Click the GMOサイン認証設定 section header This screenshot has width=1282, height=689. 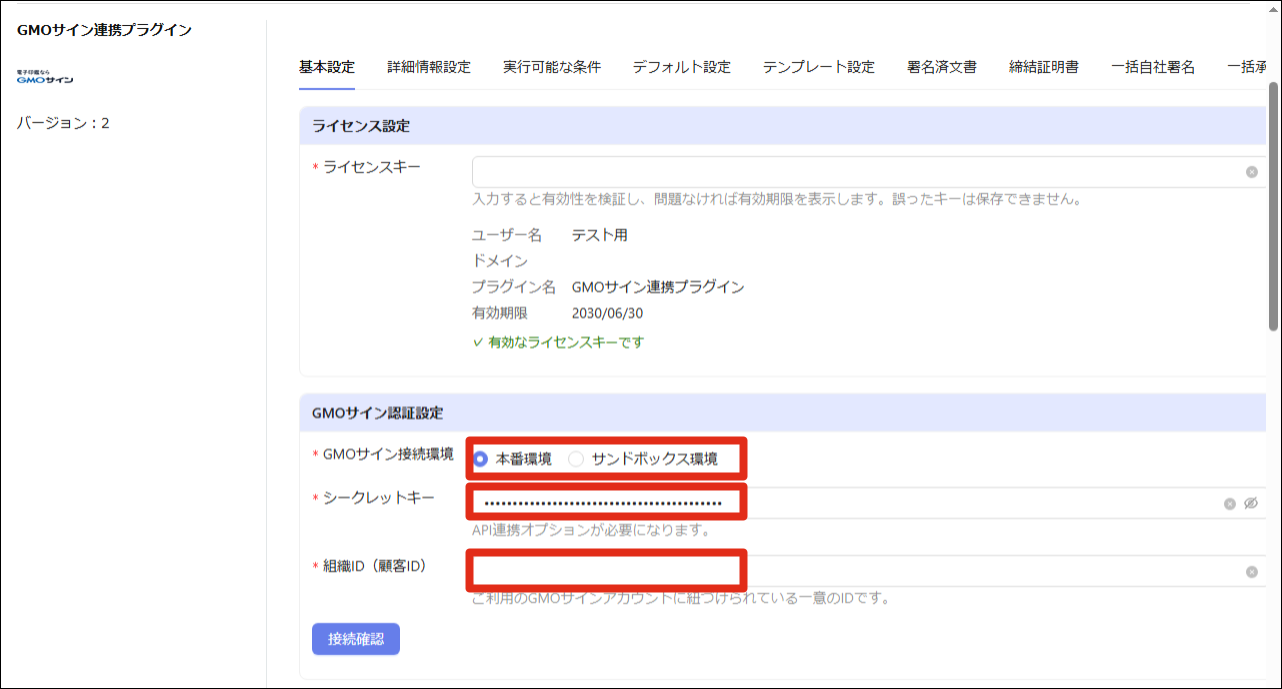[783, 412]
